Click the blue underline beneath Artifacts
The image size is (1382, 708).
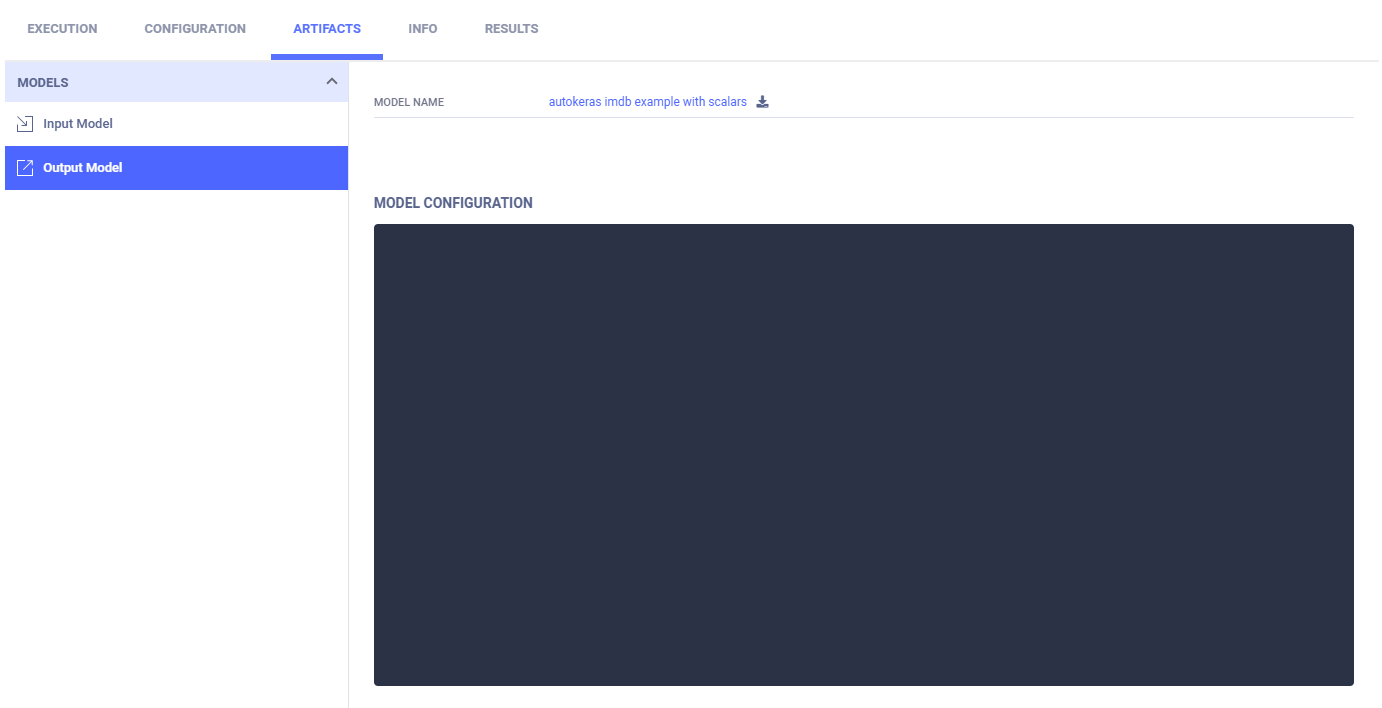[x=327, y=57]
